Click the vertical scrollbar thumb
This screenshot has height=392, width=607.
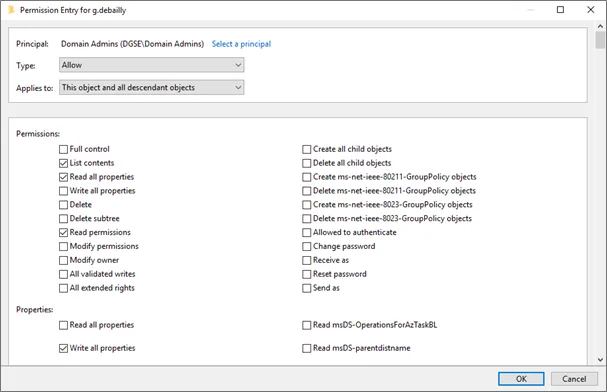(600, 41)
